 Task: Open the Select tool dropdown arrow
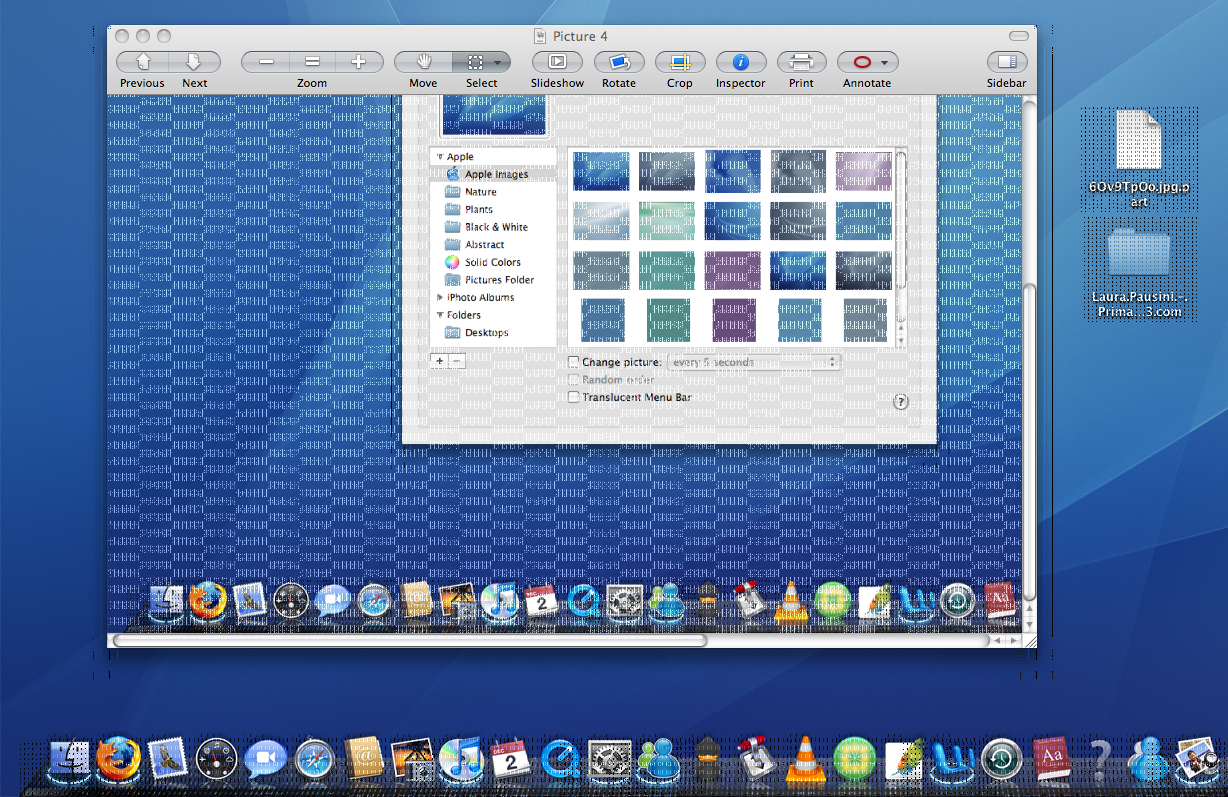[x=499, y=62]
